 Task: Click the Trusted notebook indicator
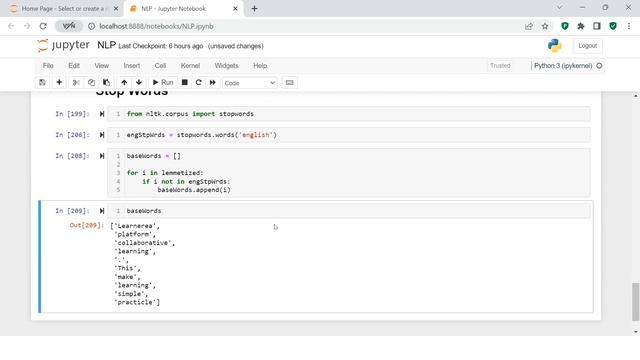[500, 66]
